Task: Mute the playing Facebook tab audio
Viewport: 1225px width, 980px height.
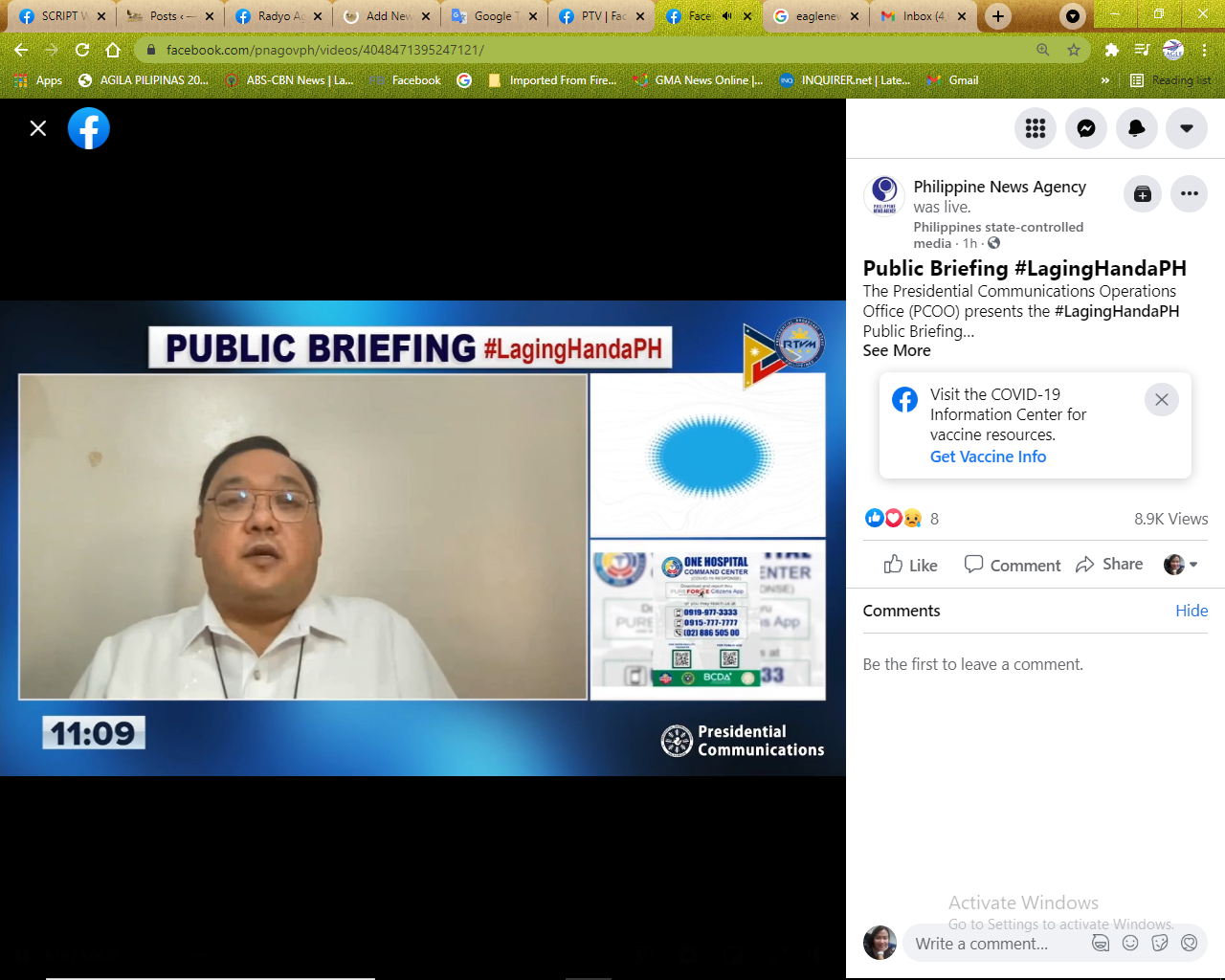Action: pyautogui.click(x=727, y=16)
